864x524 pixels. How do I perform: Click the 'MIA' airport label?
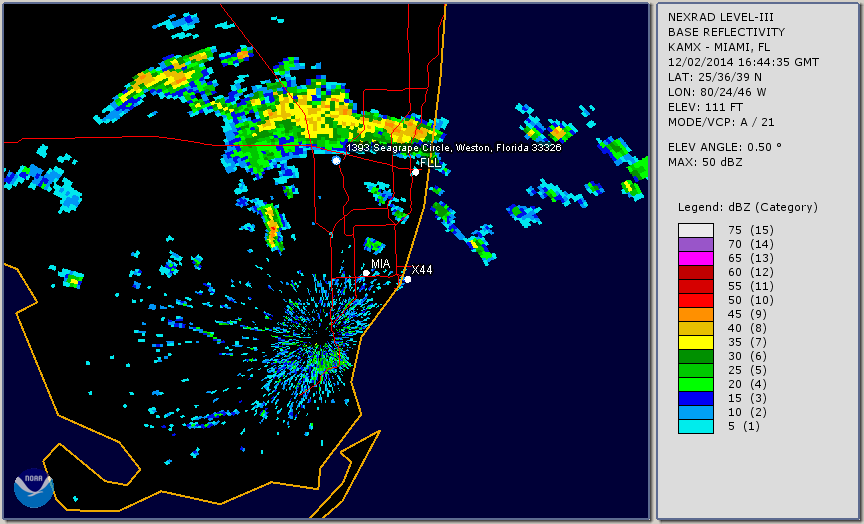pos(380,264)
